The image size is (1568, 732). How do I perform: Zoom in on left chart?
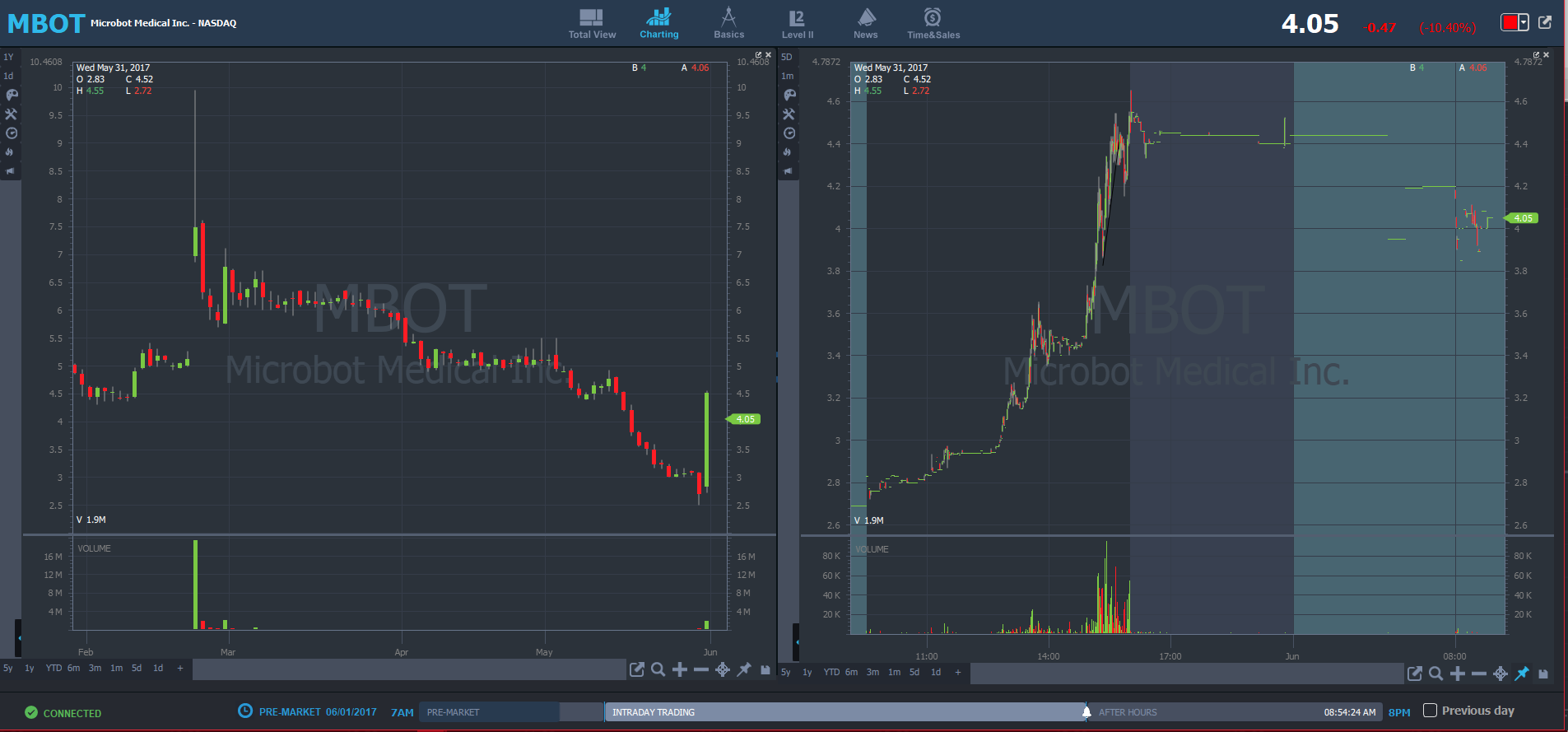(680, 669)
